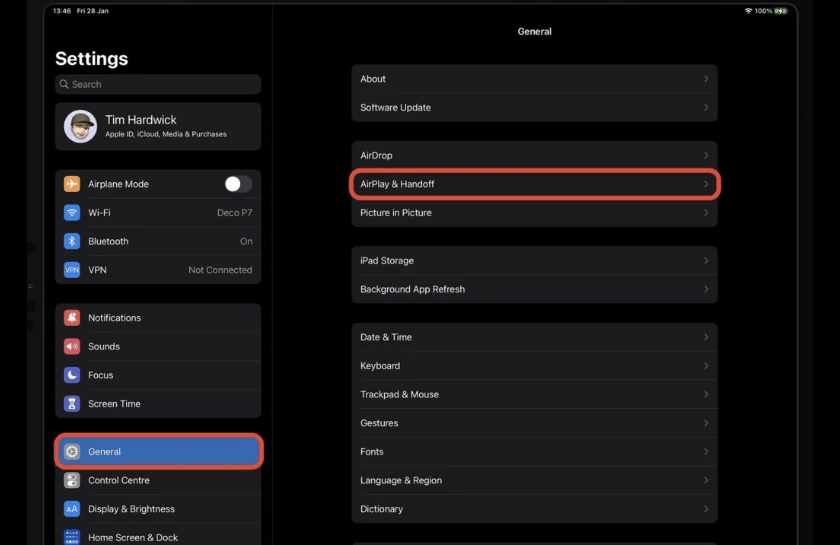Open Date & Time chevron
This screenshot has width=840, height=545.
coord(706,337)
